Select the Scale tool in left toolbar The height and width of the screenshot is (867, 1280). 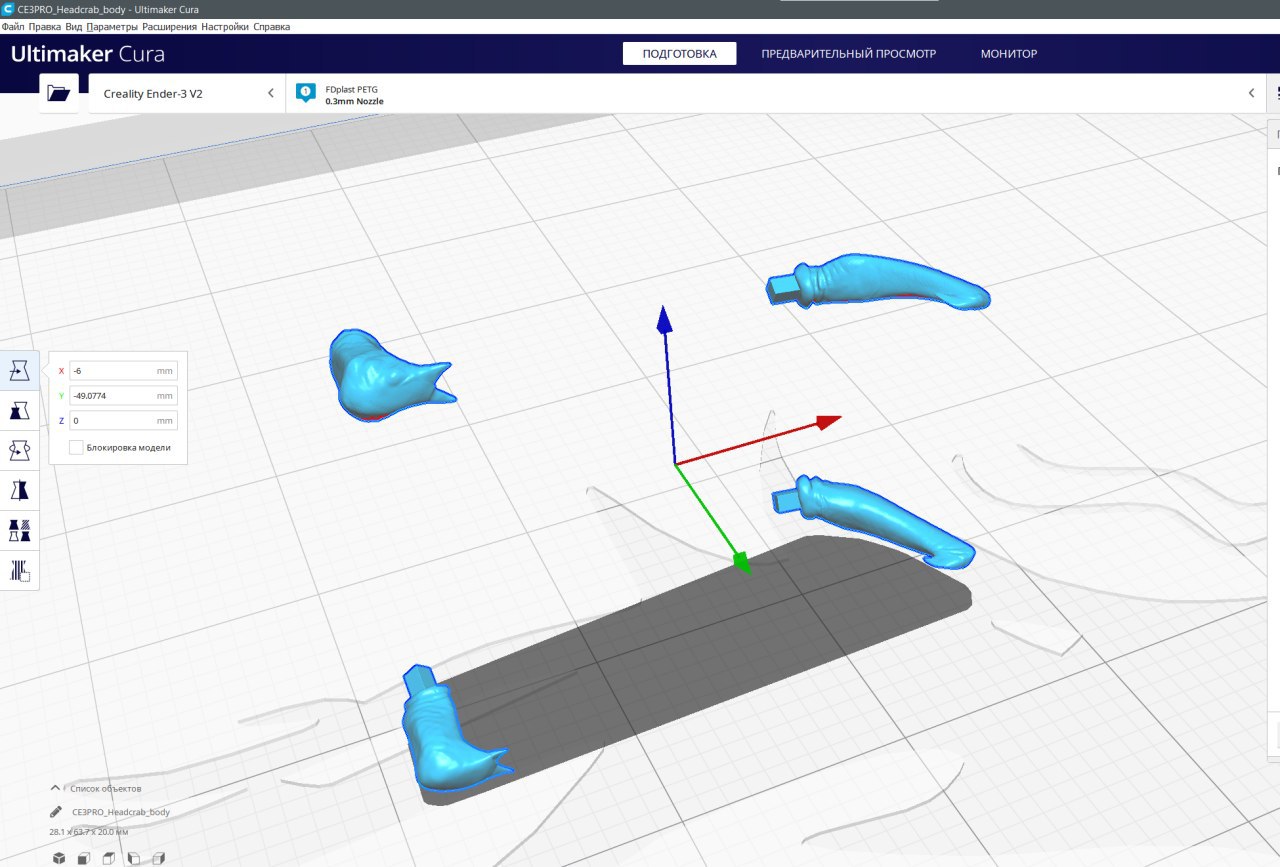click(20, 411)
